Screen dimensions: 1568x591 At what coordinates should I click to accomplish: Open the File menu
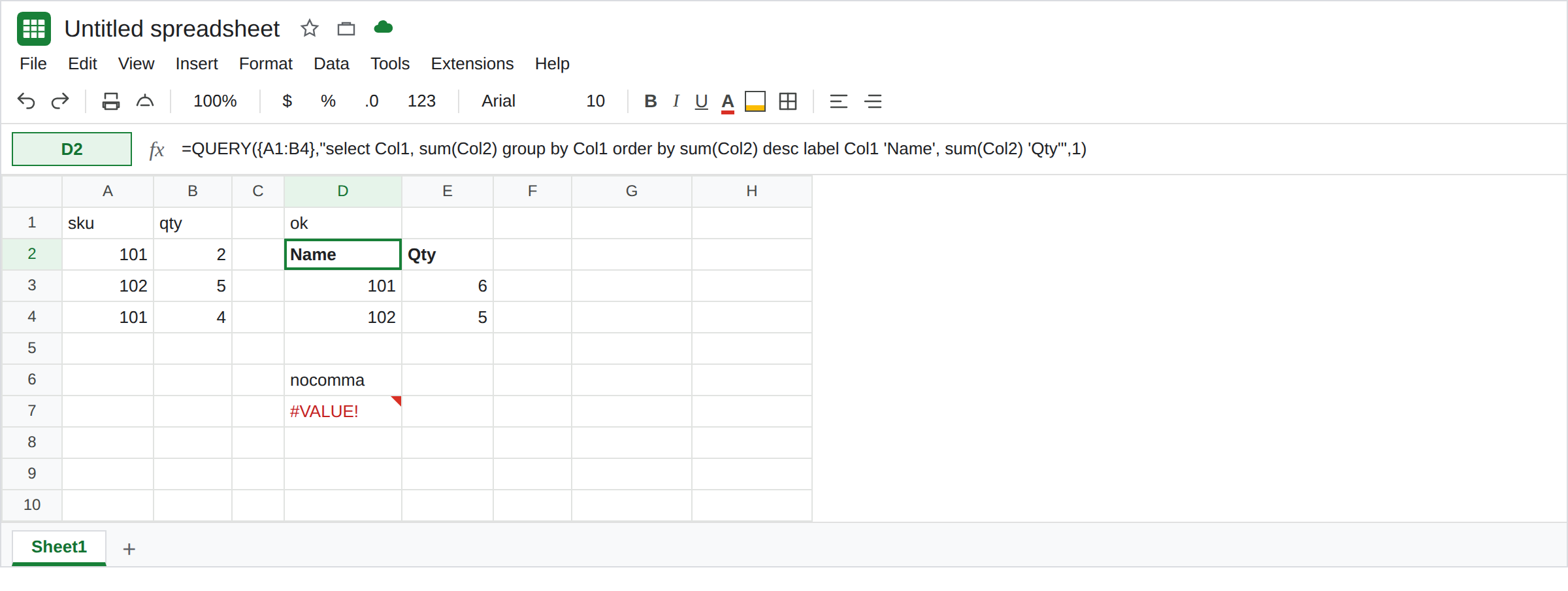pos(33,64)
